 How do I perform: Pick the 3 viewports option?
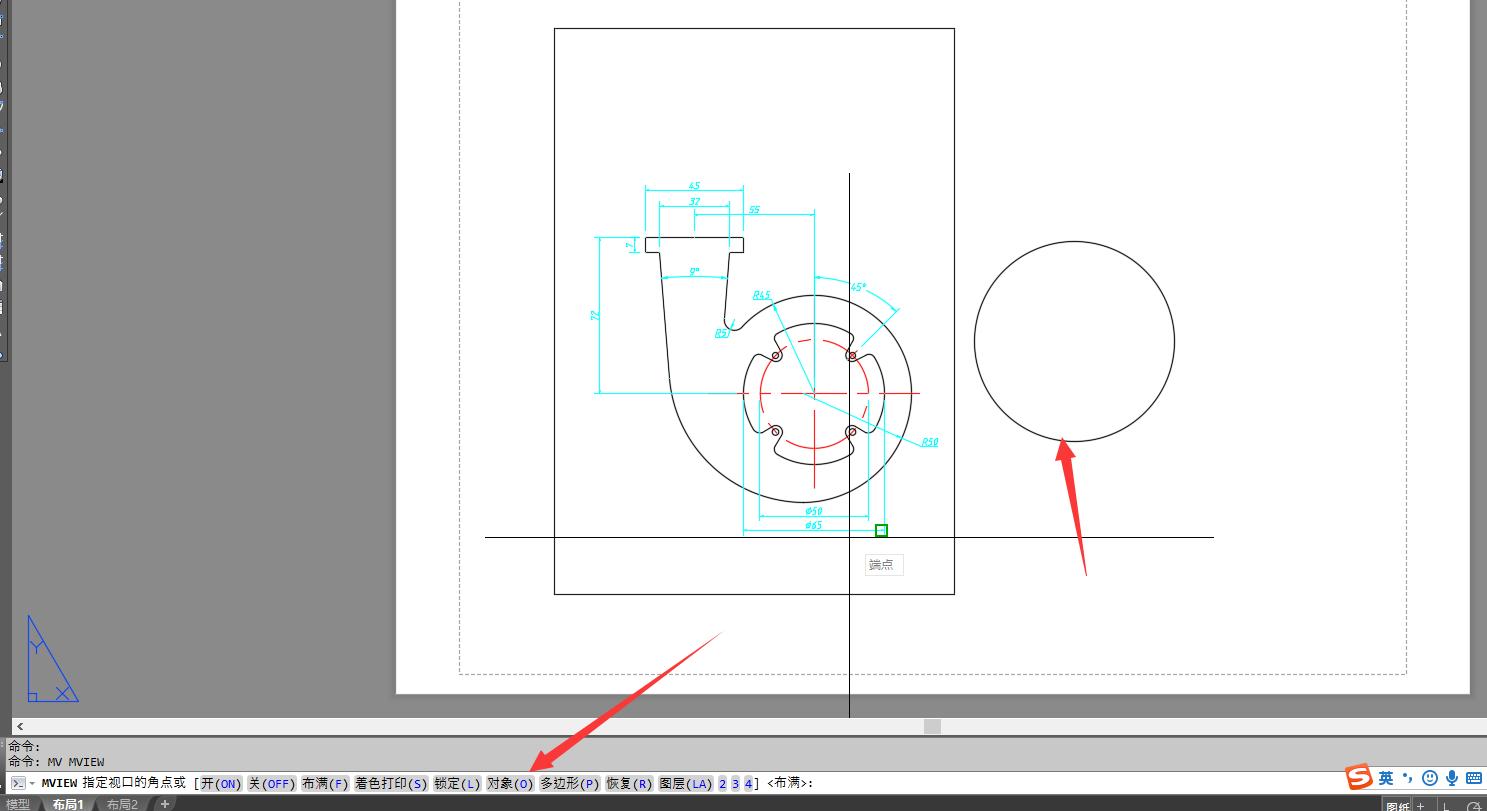(x=735, y=783)
